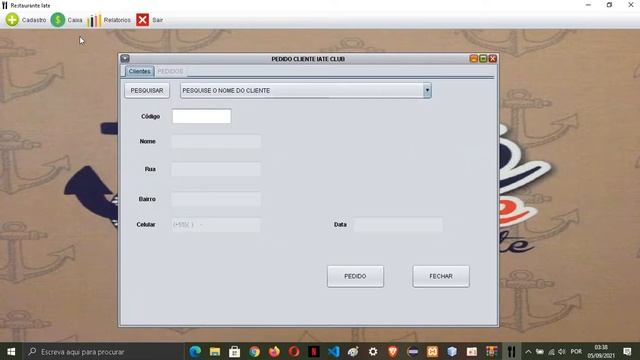The image size is (640, 360).
Task: Open the notification center icon
Action: coord(628,351)
